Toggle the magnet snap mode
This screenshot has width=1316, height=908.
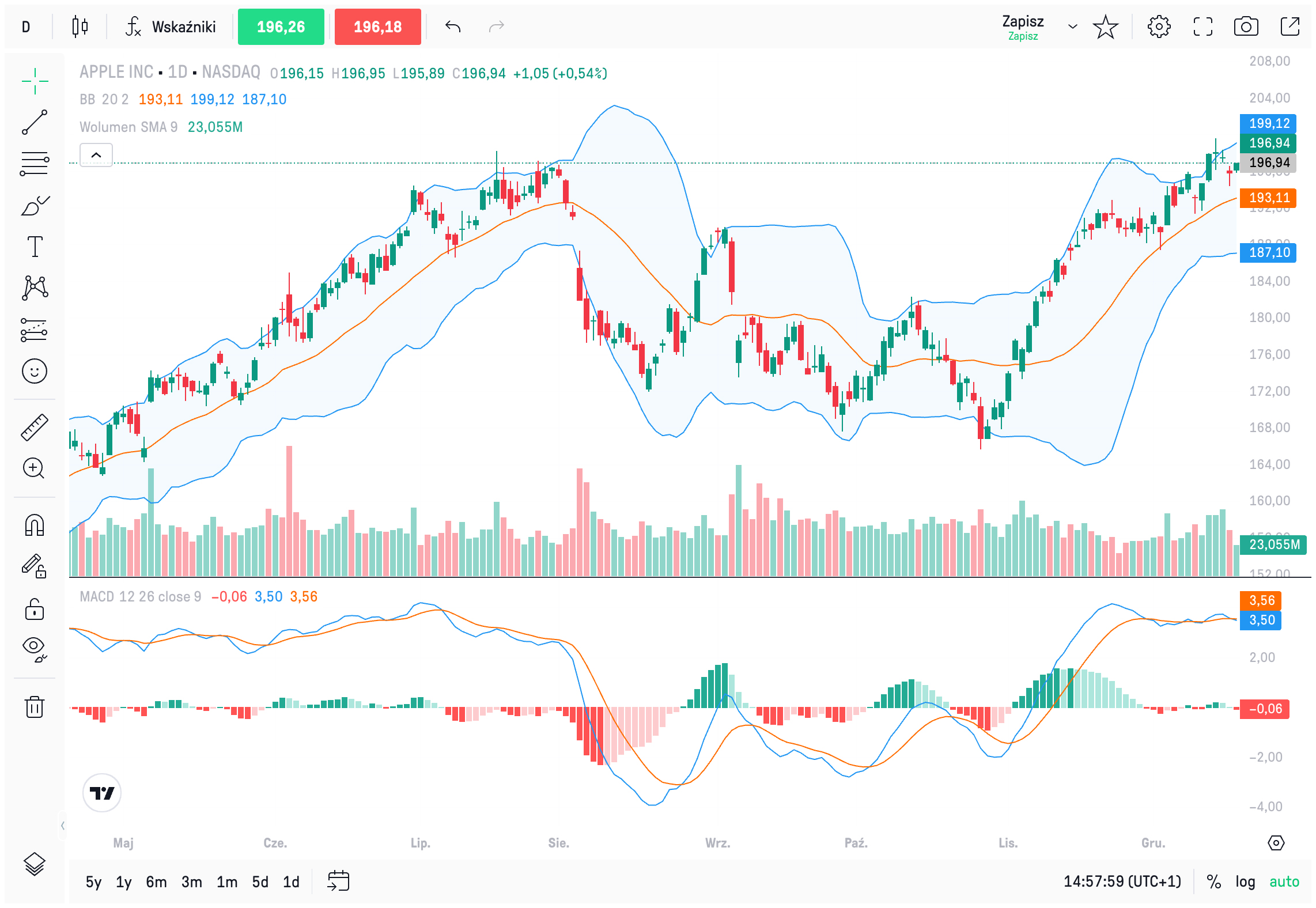click(35, 525)
